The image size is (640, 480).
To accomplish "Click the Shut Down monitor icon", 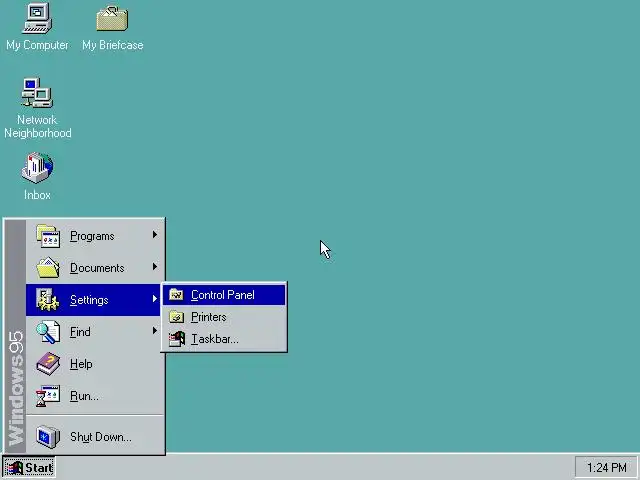I will point(48,436).
